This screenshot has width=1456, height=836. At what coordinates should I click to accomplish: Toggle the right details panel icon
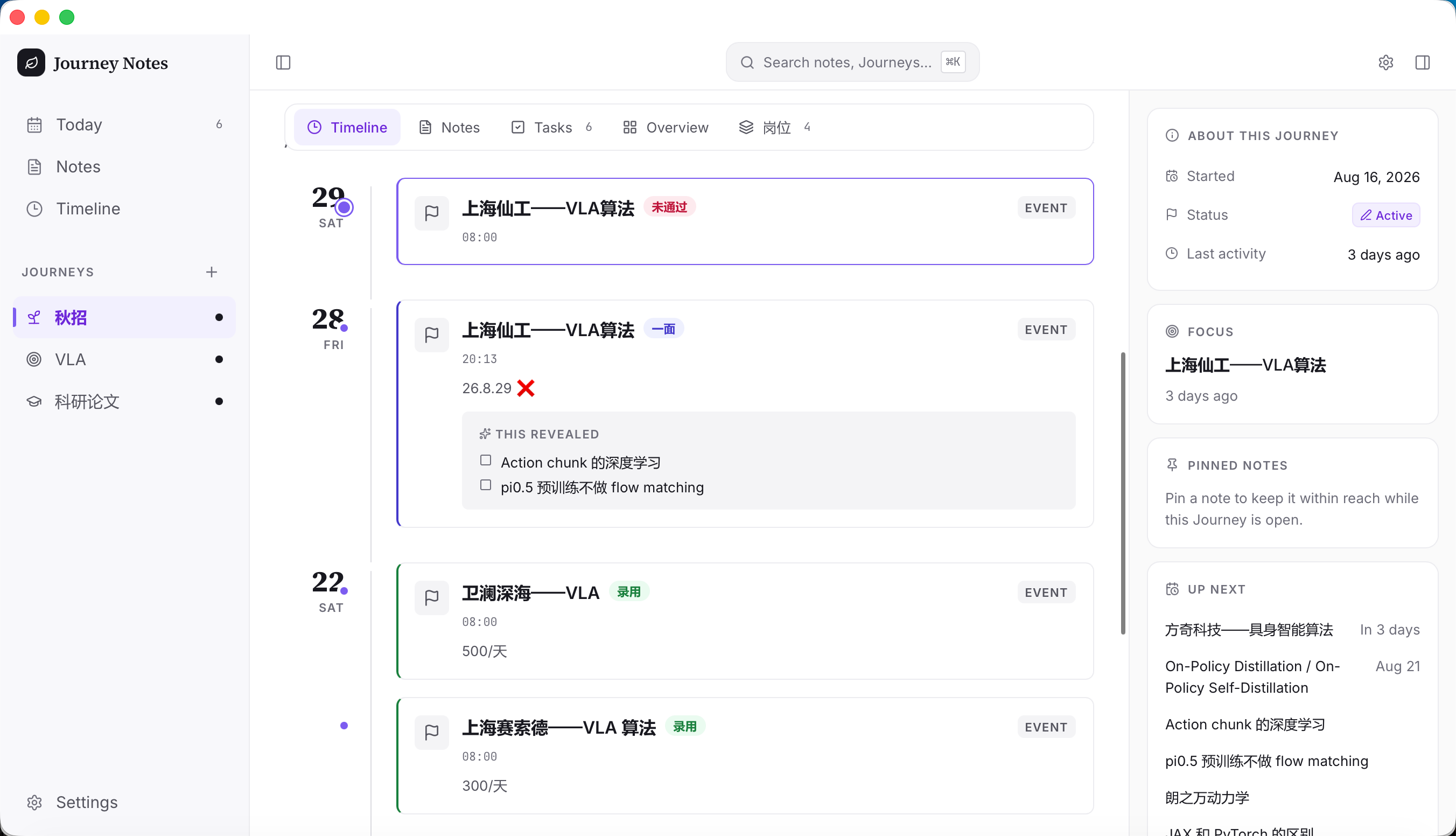1422,62
